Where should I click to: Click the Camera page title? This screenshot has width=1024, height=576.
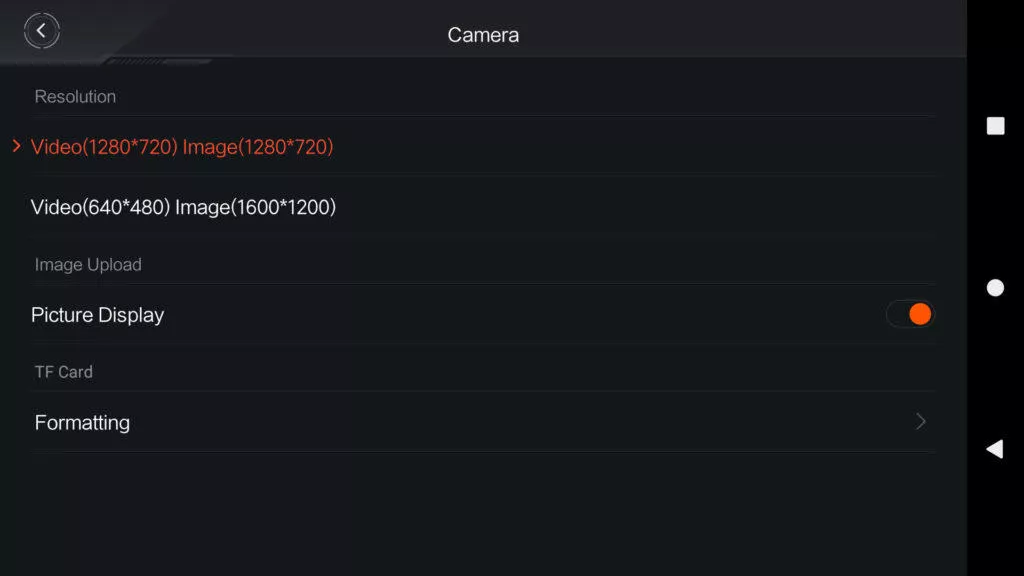(483, 35)
